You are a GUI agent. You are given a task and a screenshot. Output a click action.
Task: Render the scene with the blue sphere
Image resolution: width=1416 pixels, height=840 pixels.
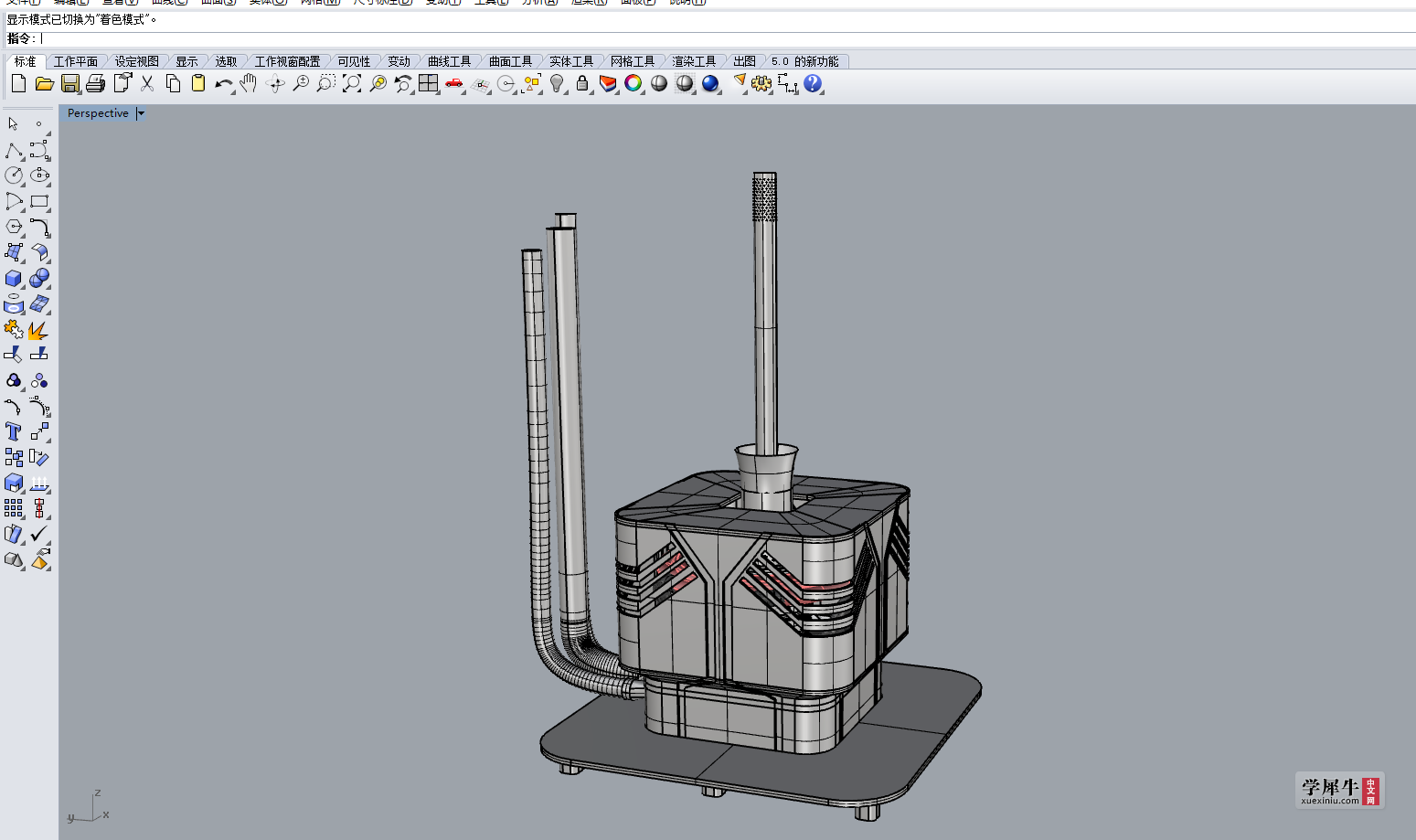point(710,84)
